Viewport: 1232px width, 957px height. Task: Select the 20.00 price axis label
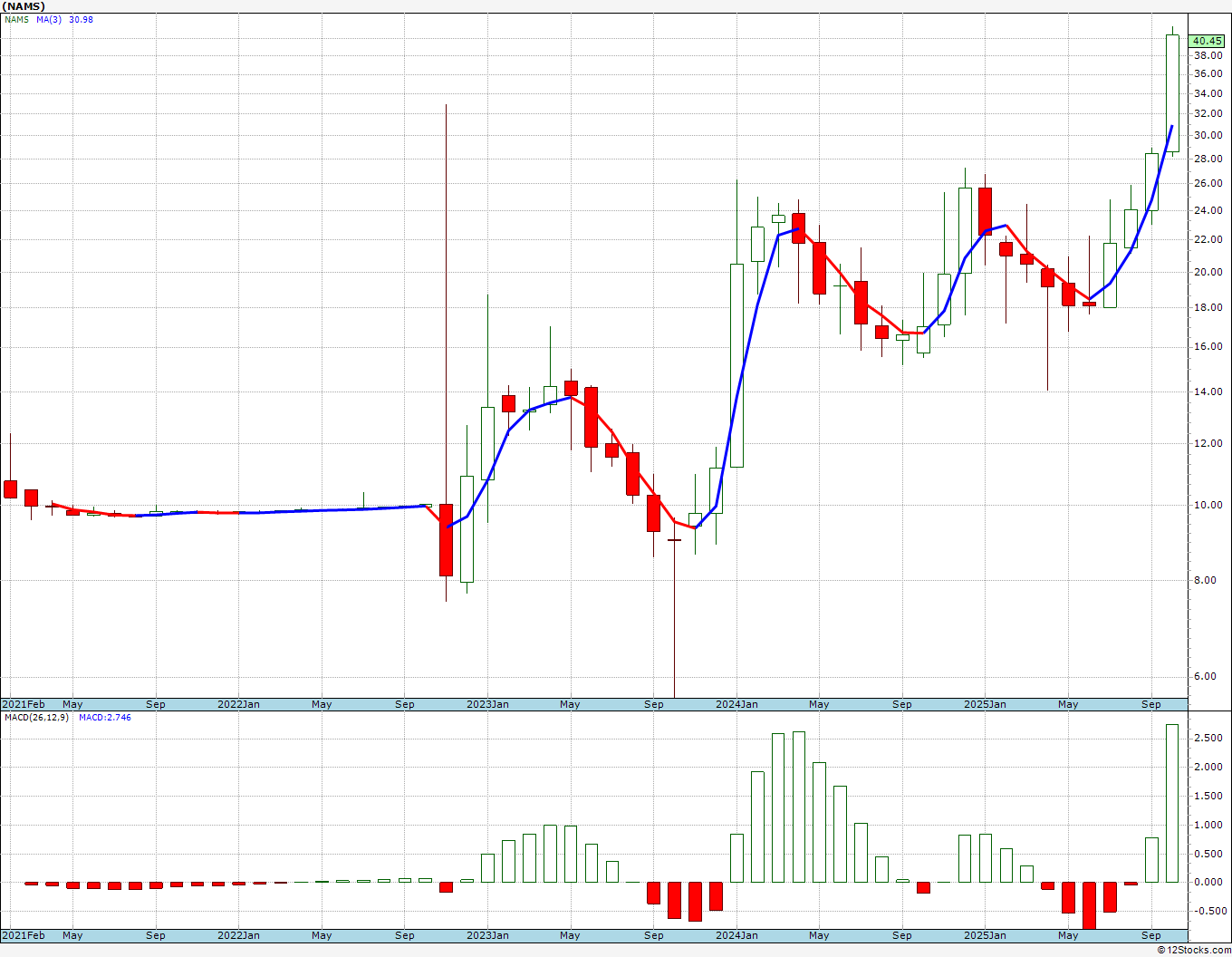1208,273
